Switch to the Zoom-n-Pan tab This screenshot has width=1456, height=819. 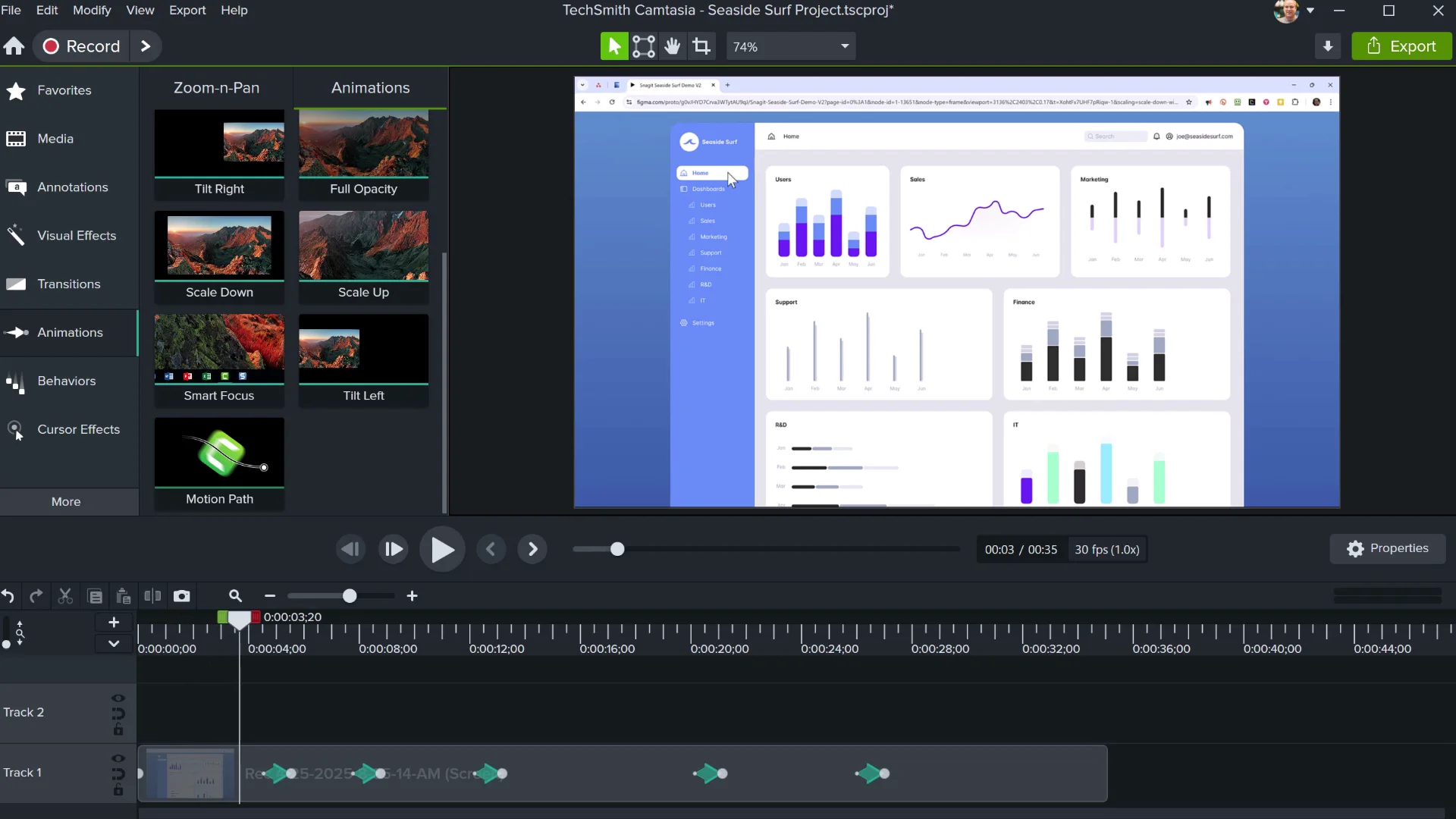click(216, 87)
